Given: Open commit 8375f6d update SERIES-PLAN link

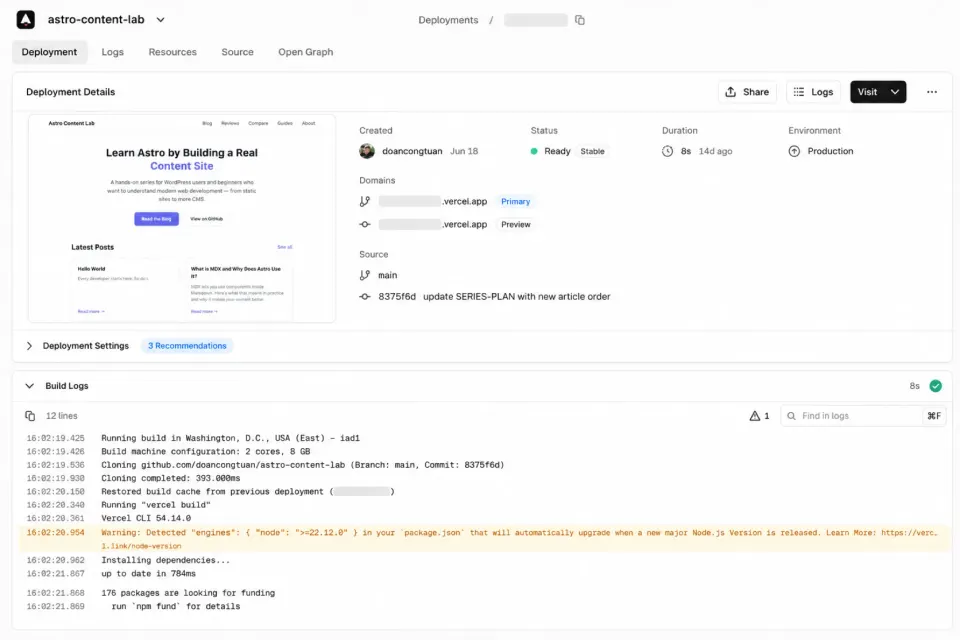Looking at the screenshot, I should coord(494,296).
